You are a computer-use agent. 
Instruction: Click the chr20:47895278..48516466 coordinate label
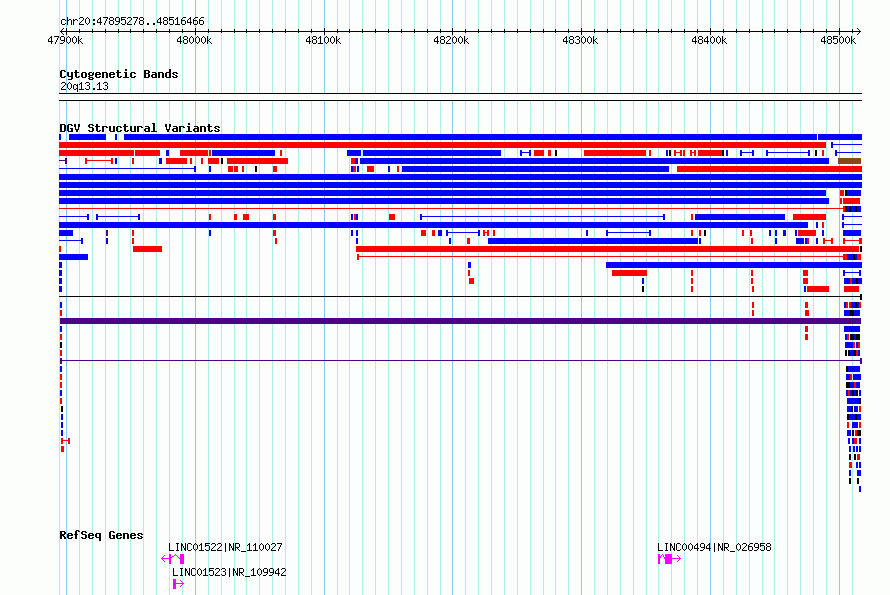point(132,22)
